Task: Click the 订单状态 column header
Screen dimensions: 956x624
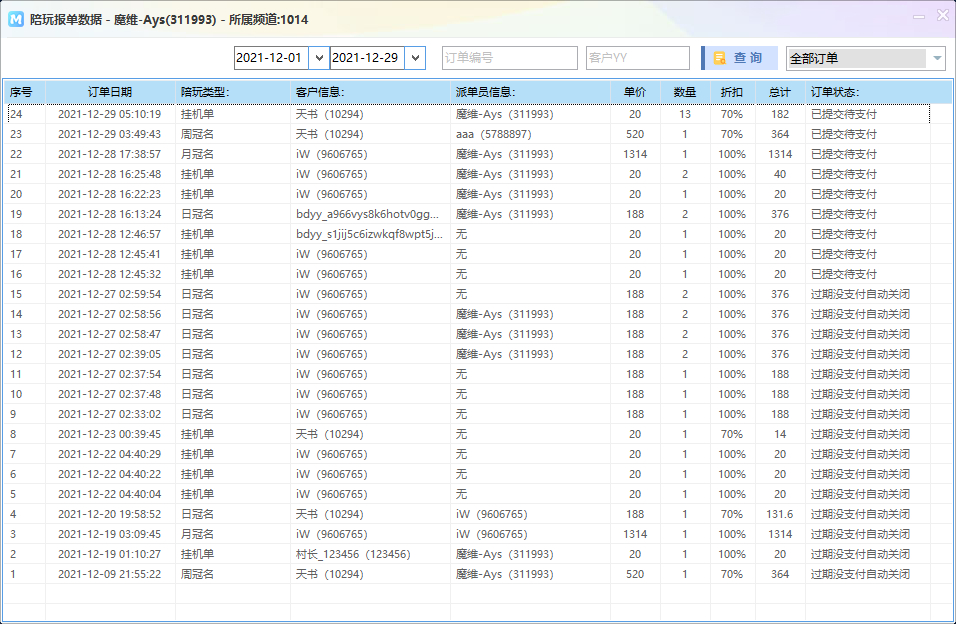Action: coord(868,92)
